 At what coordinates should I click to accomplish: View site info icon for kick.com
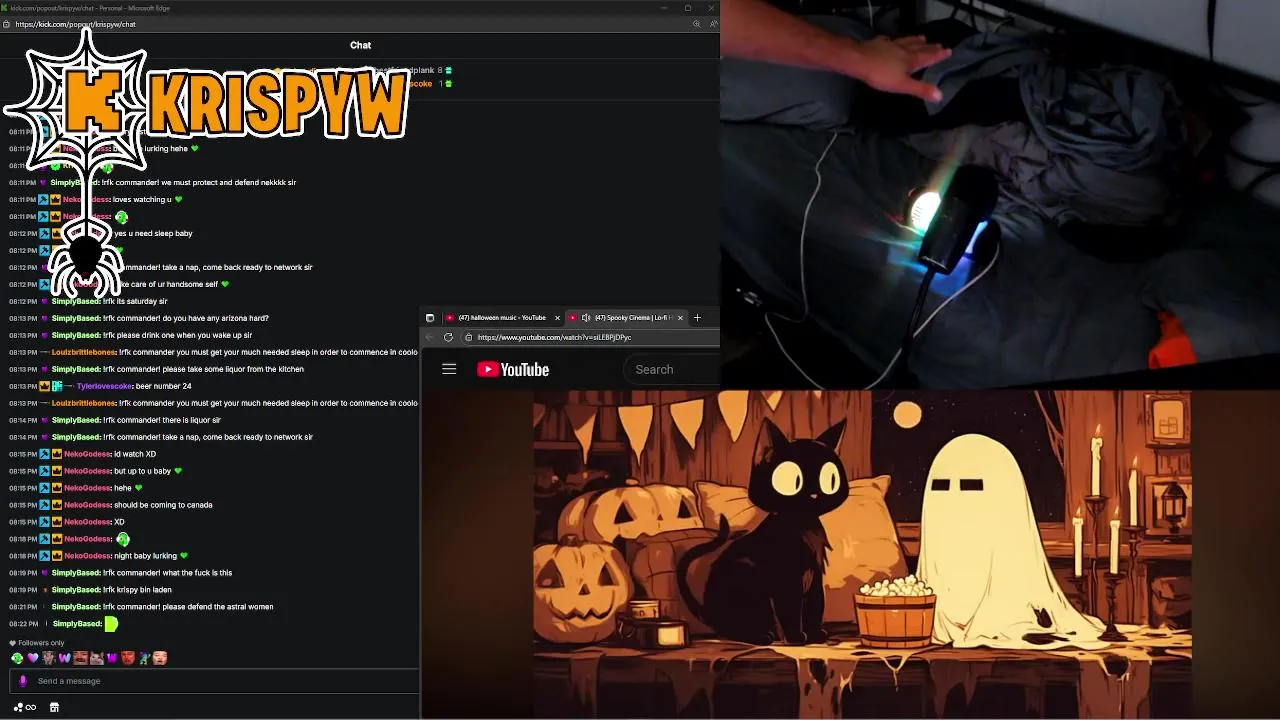click(8, 24)
